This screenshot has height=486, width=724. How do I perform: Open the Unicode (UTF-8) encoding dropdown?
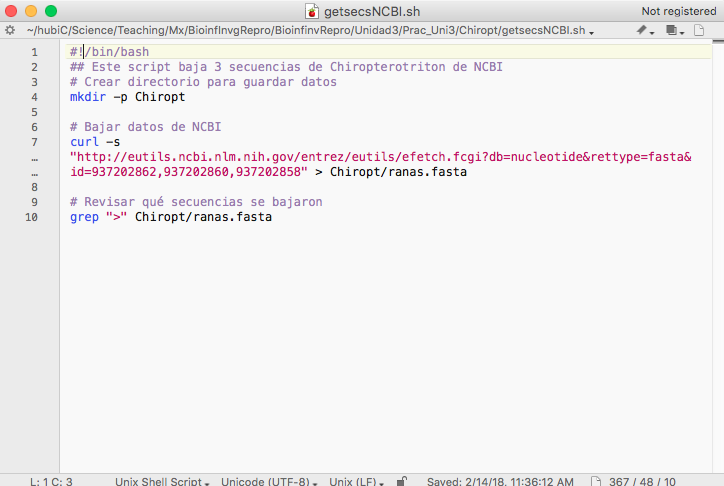[x=269, y=481]
